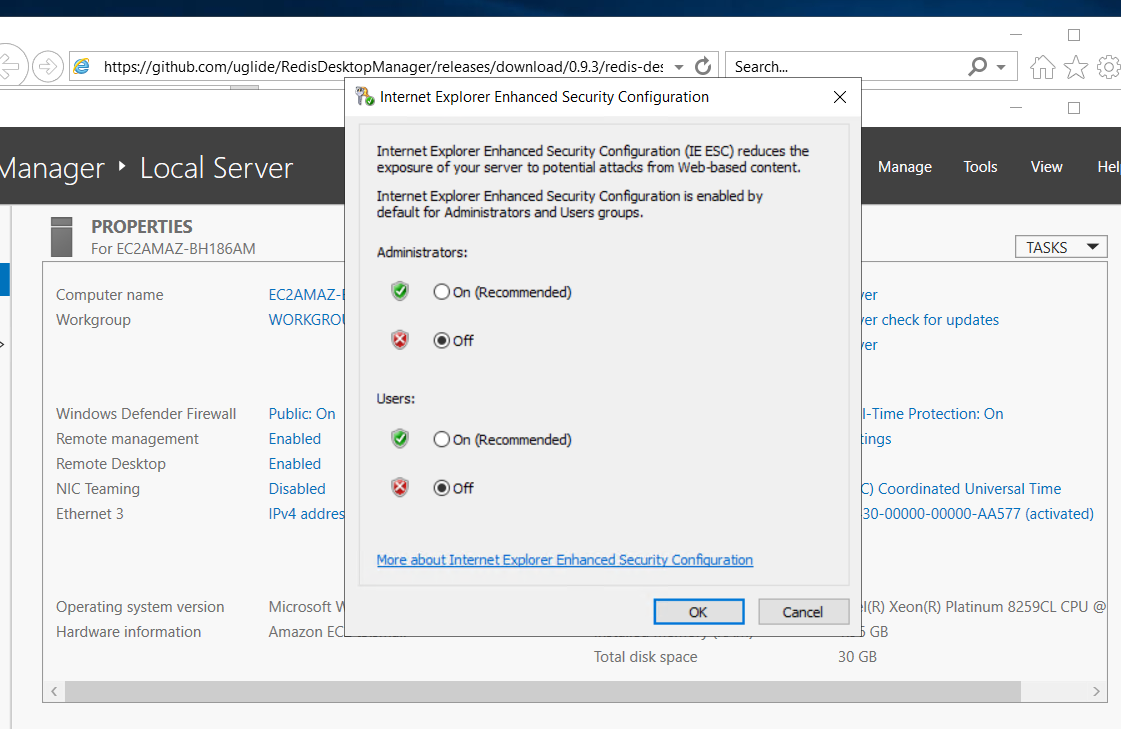Click the red shield icon under Administrators

(x=400, y=340)
